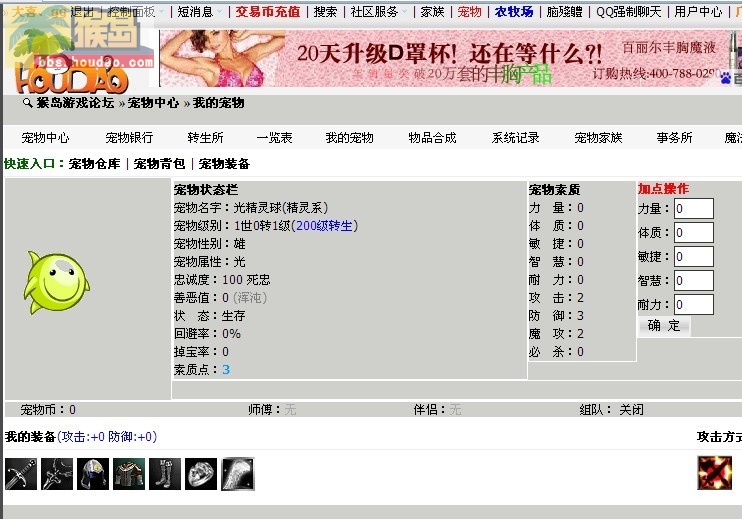
Task: Click the 防御 : 3 stat row
Action: (556, 316)
